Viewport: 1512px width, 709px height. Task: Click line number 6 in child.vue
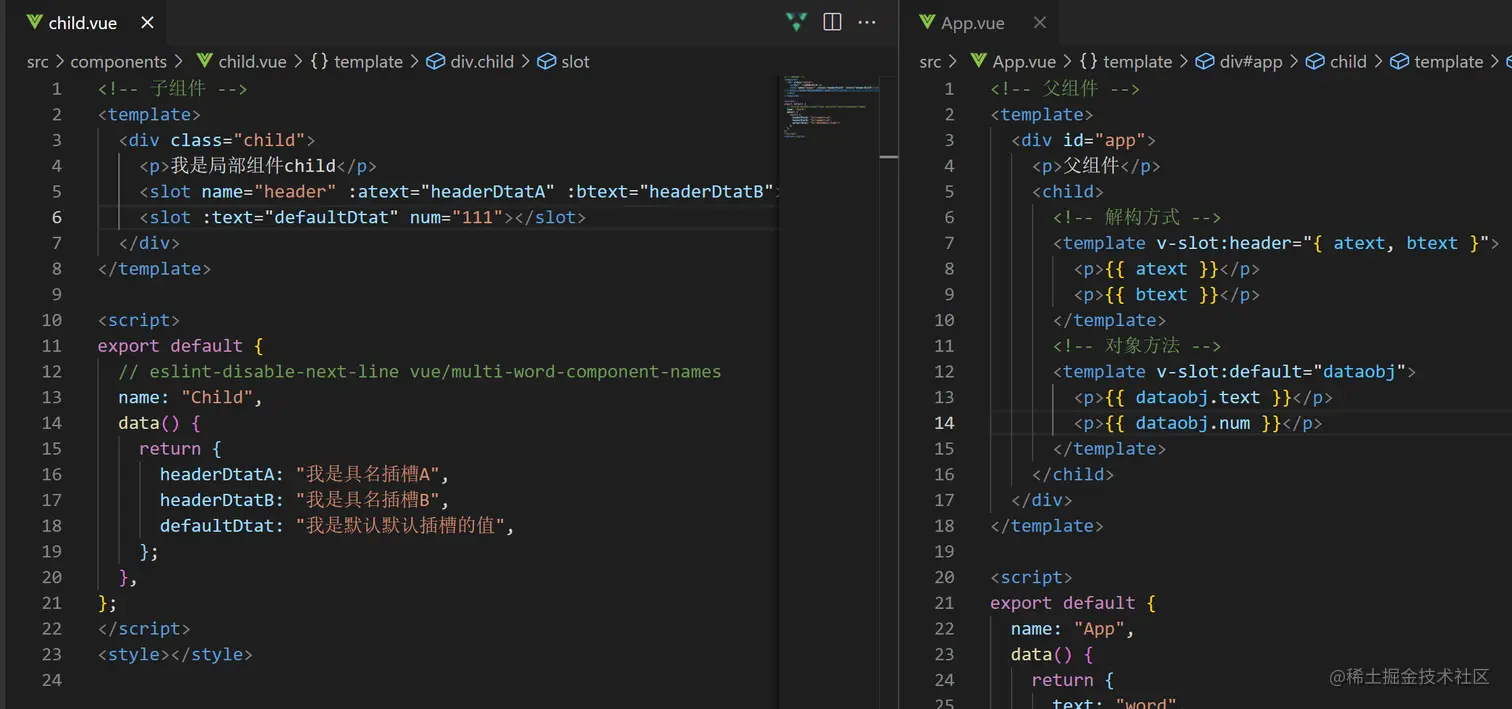pos(55,217)
